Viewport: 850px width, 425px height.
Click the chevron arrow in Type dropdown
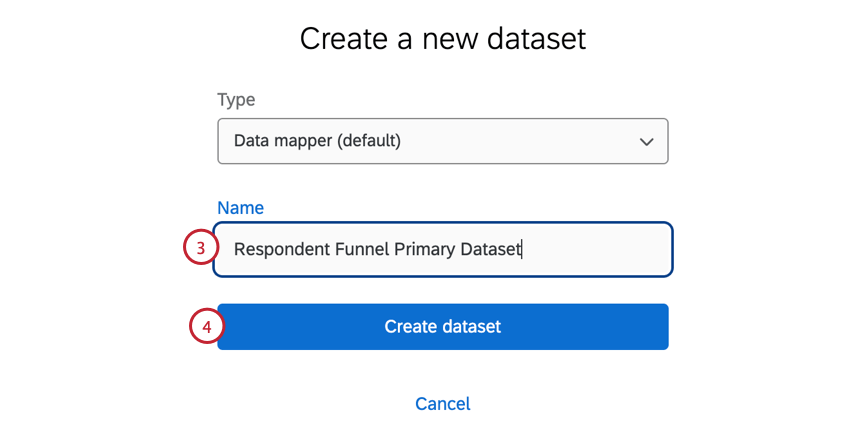click(646, 142)
